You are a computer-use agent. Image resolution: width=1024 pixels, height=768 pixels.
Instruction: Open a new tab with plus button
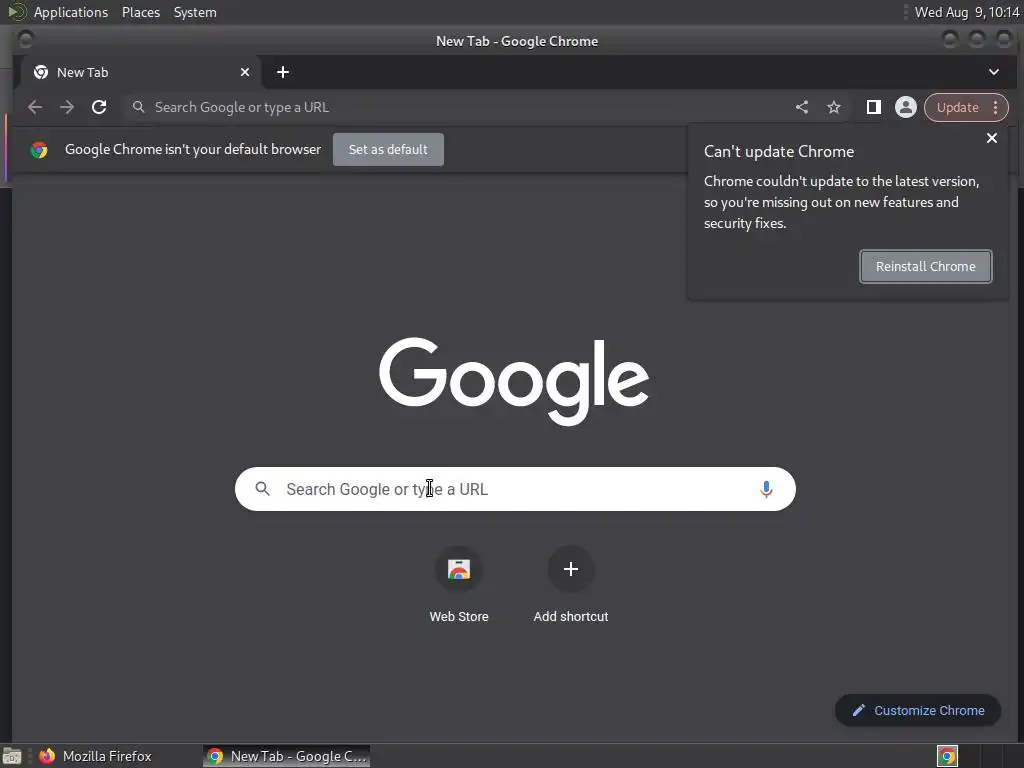pos(283,72)
